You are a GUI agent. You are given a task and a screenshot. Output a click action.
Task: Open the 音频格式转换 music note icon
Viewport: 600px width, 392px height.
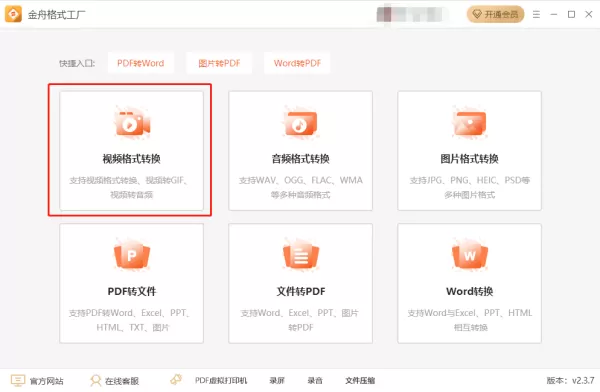pos(301,123)
